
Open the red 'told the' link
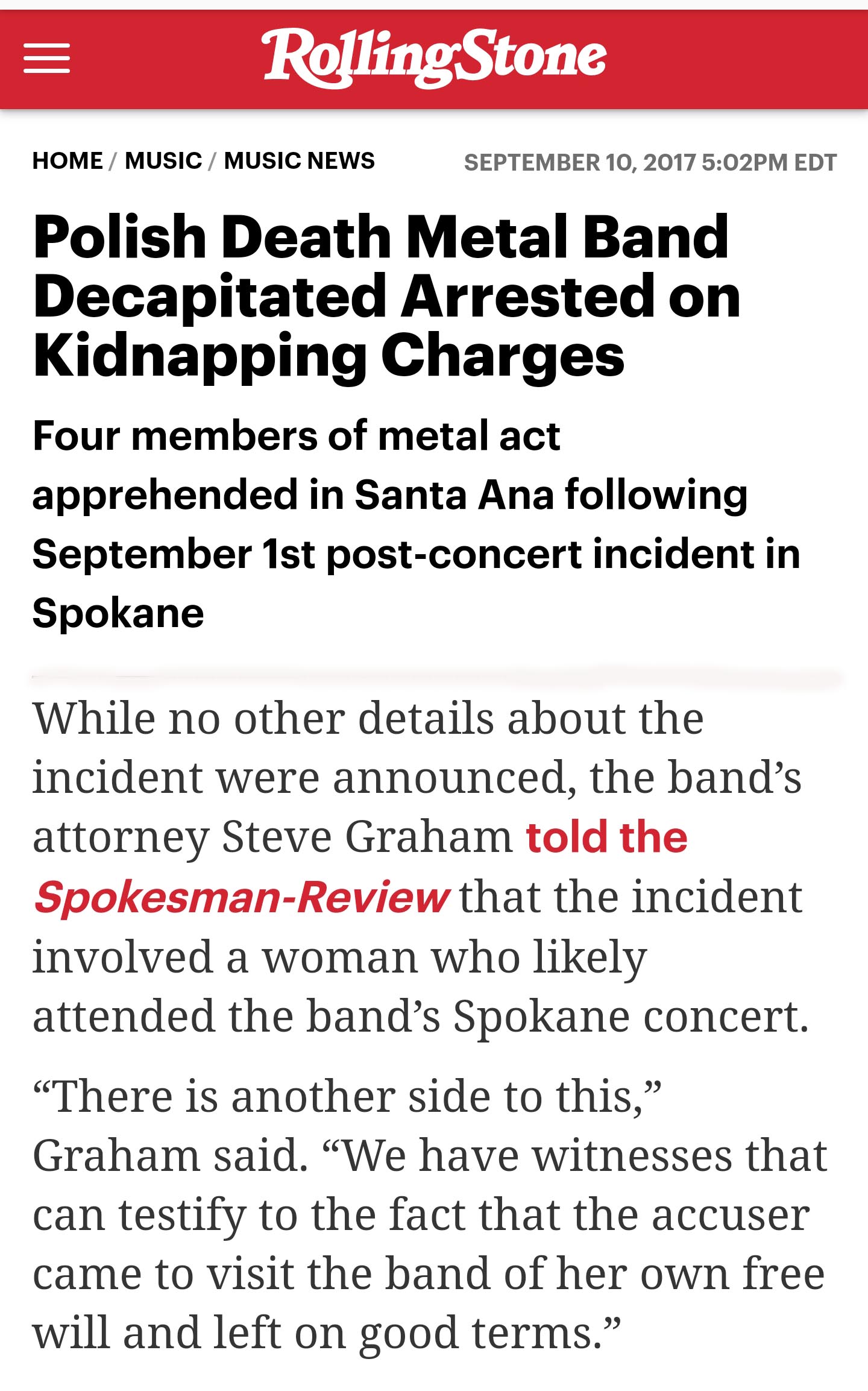coord(606,837)
